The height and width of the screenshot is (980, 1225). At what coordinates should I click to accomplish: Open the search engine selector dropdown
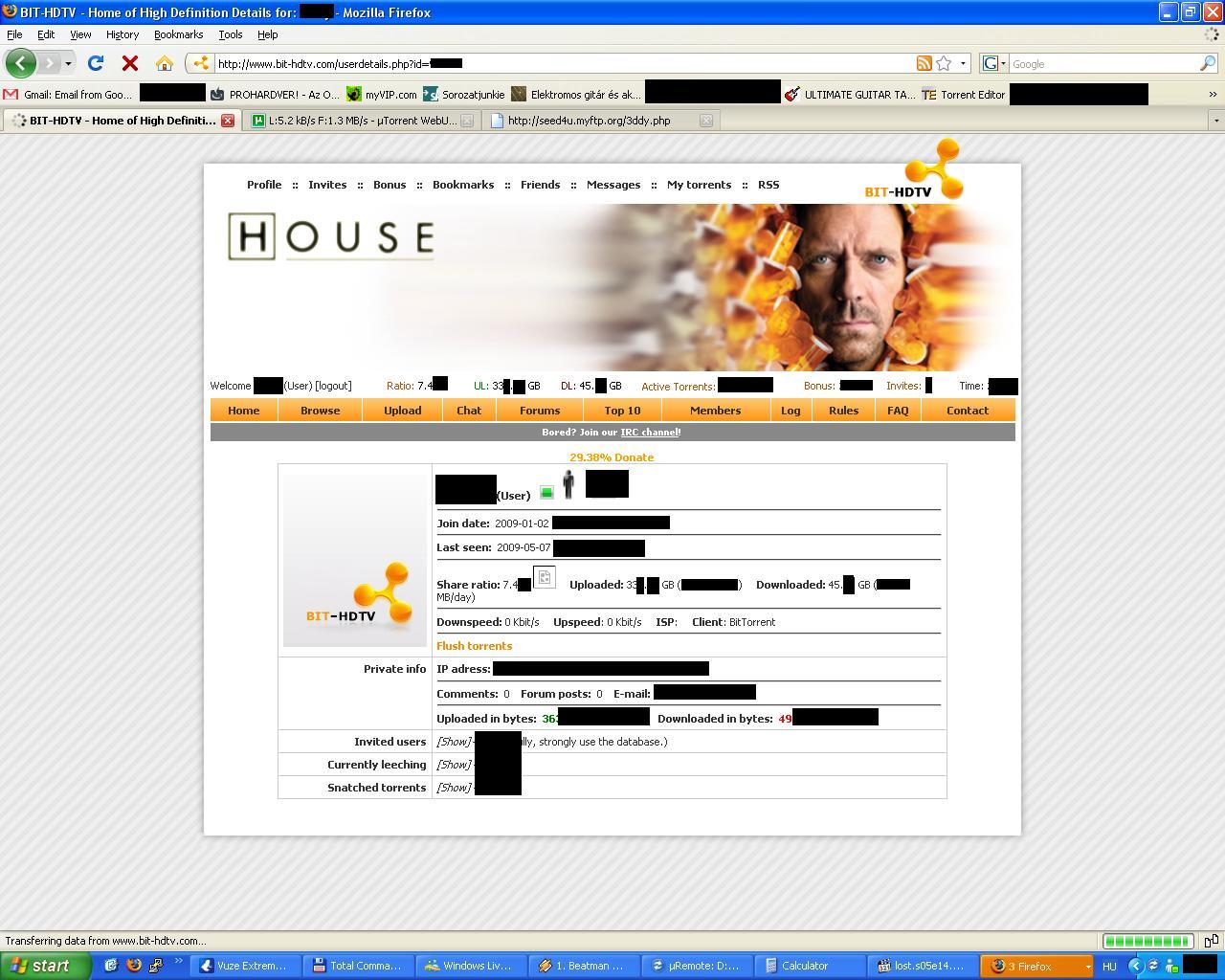click(x=994, y=63)
